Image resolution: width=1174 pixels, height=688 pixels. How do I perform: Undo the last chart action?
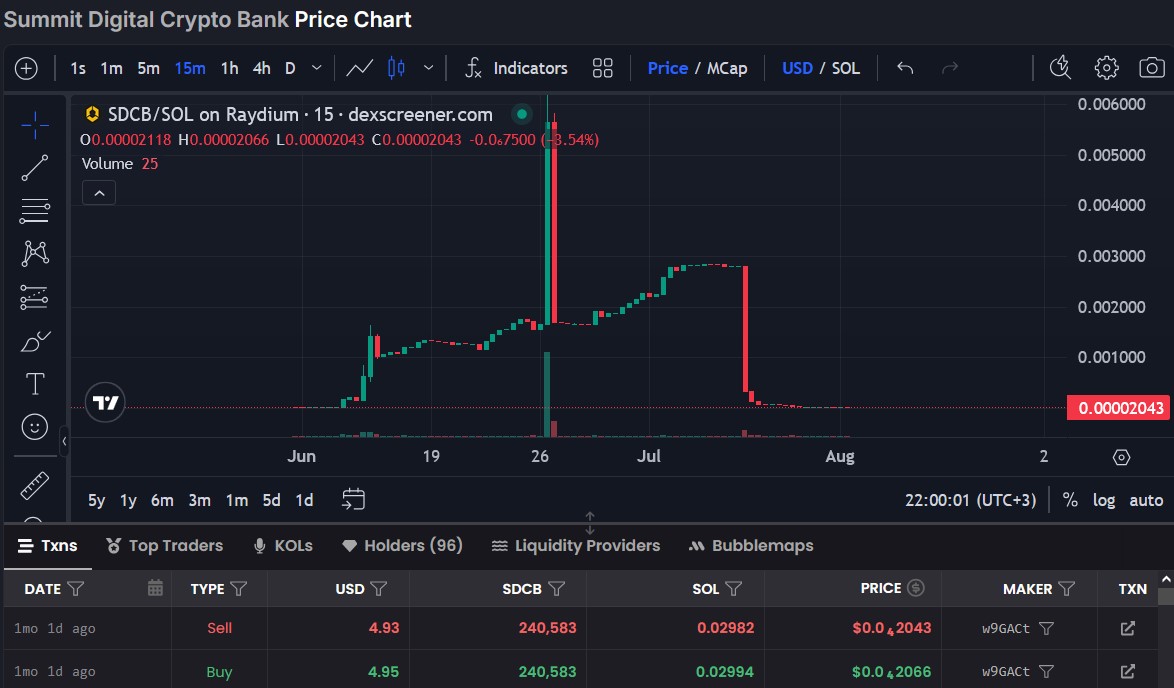pyautogui.click(x=905, y=68)
